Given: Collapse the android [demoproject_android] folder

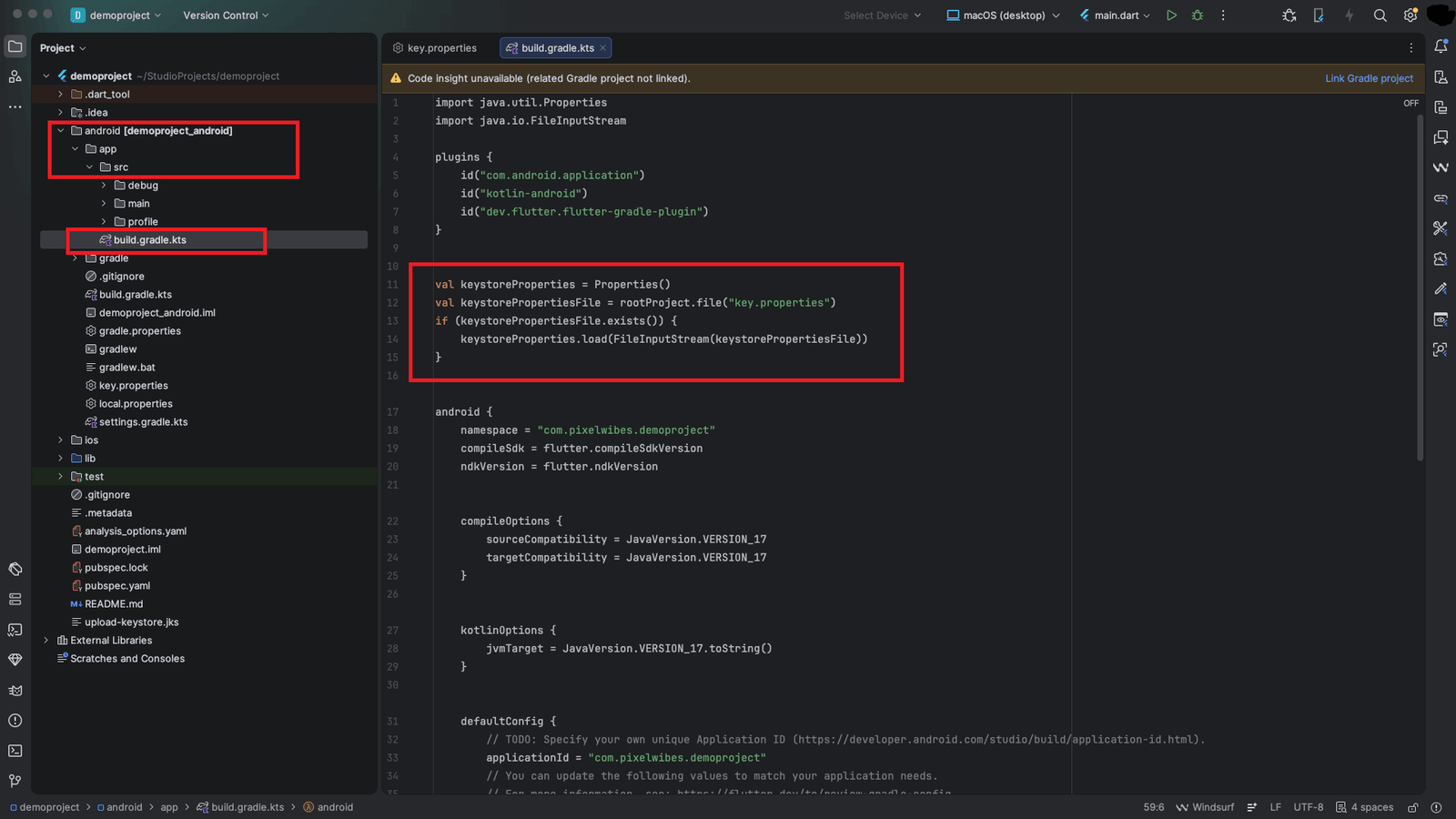Looking at the screenshot, I should pyautogui.click(x=61, y=131).
